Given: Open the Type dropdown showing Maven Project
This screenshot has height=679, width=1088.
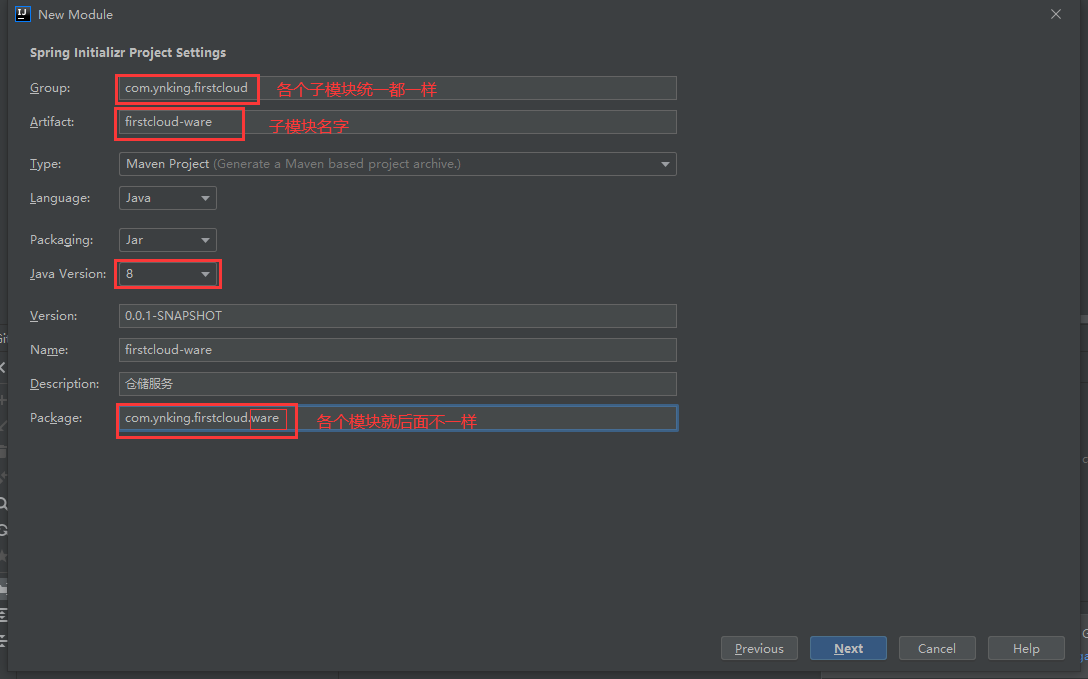Looking at the screenshot, I should pos(397,164).
